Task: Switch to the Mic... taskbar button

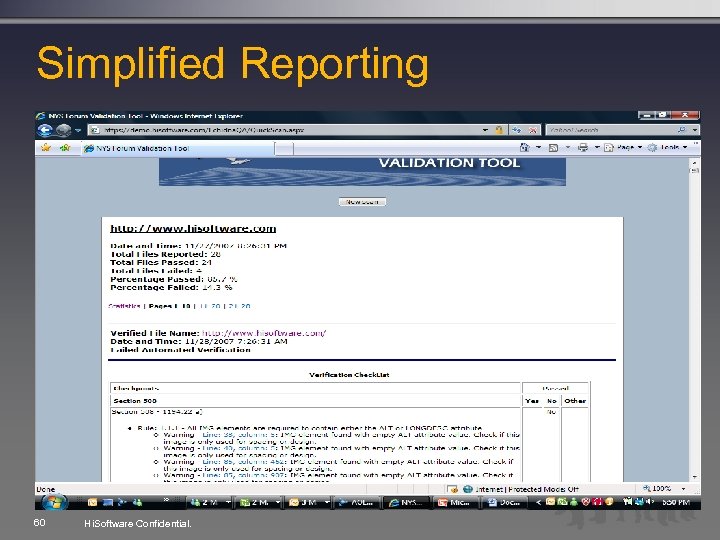Action: click(x=455, y=502)
